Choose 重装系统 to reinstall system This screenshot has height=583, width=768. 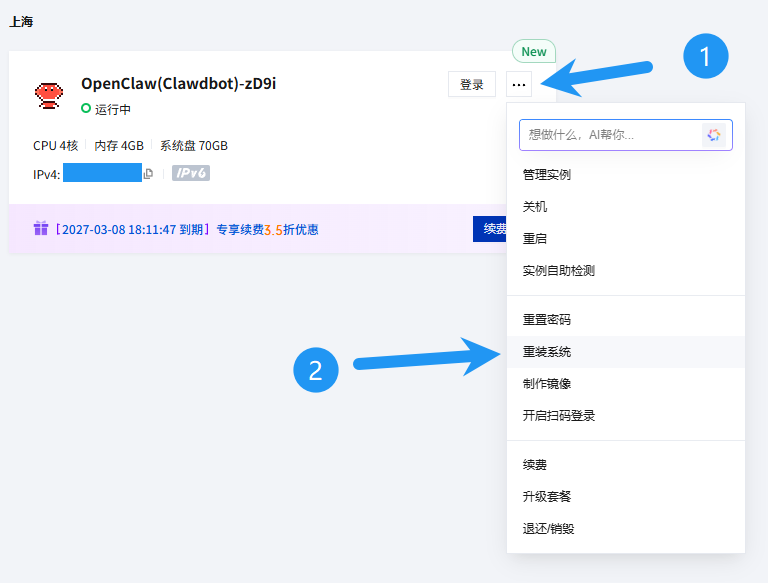tap(547, 352)
